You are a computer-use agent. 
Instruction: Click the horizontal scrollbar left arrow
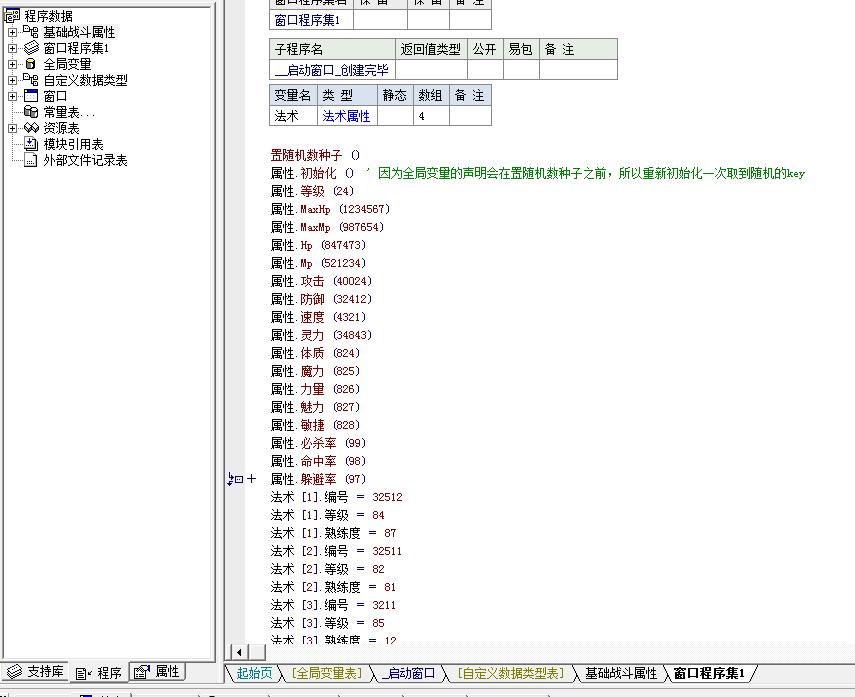pos(239,652)
